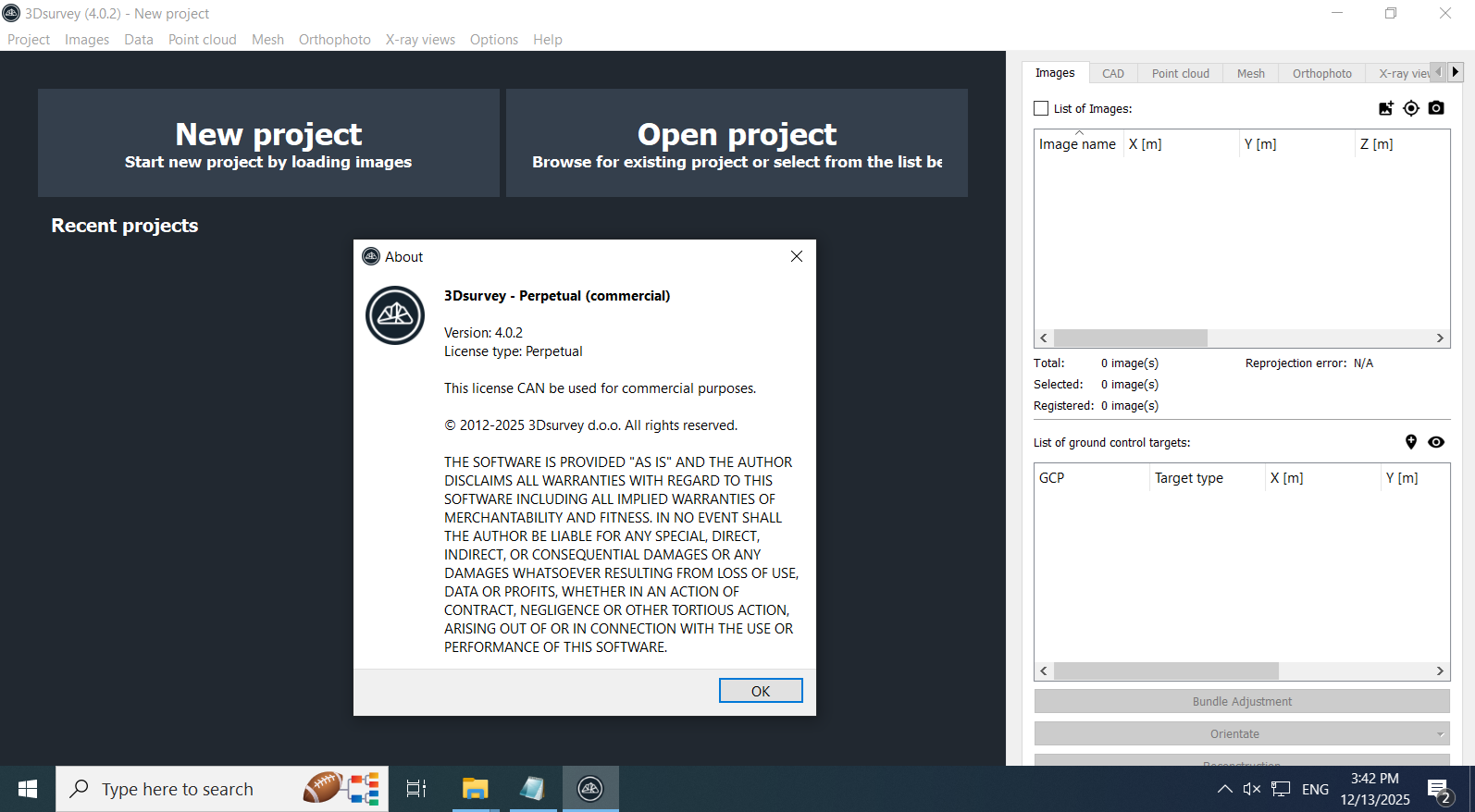Click the GCP location pin icon
The width and height of the screenshot is (1475, 812).
tap(1411, 442)
